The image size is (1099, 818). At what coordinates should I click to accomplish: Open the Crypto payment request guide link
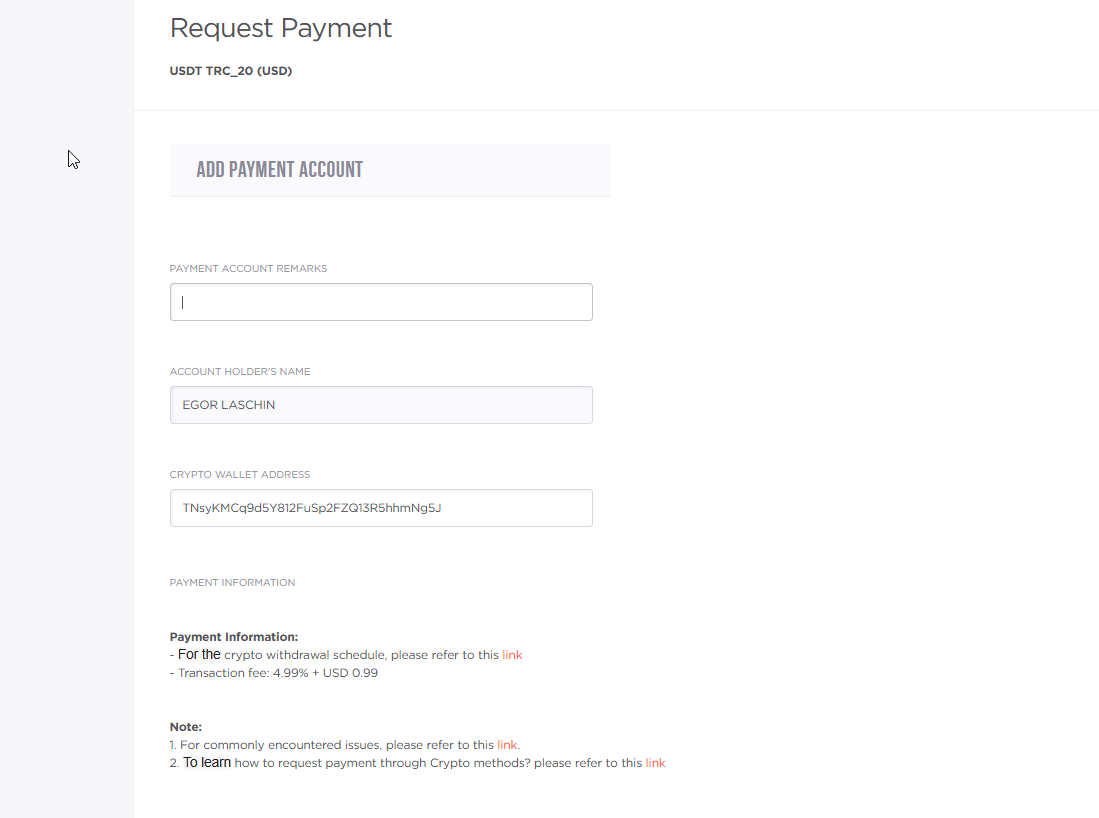655,763
